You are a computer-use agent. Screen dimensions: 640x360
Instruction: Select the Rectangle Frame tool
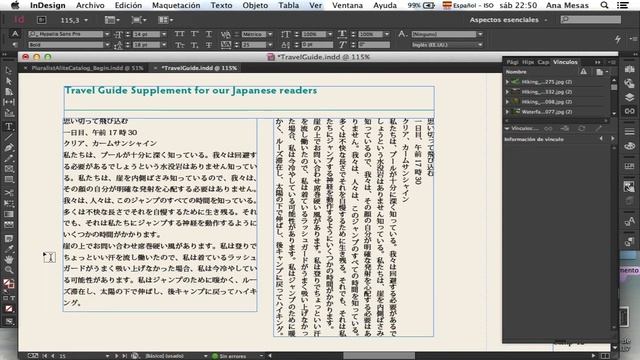pos(9,169)
